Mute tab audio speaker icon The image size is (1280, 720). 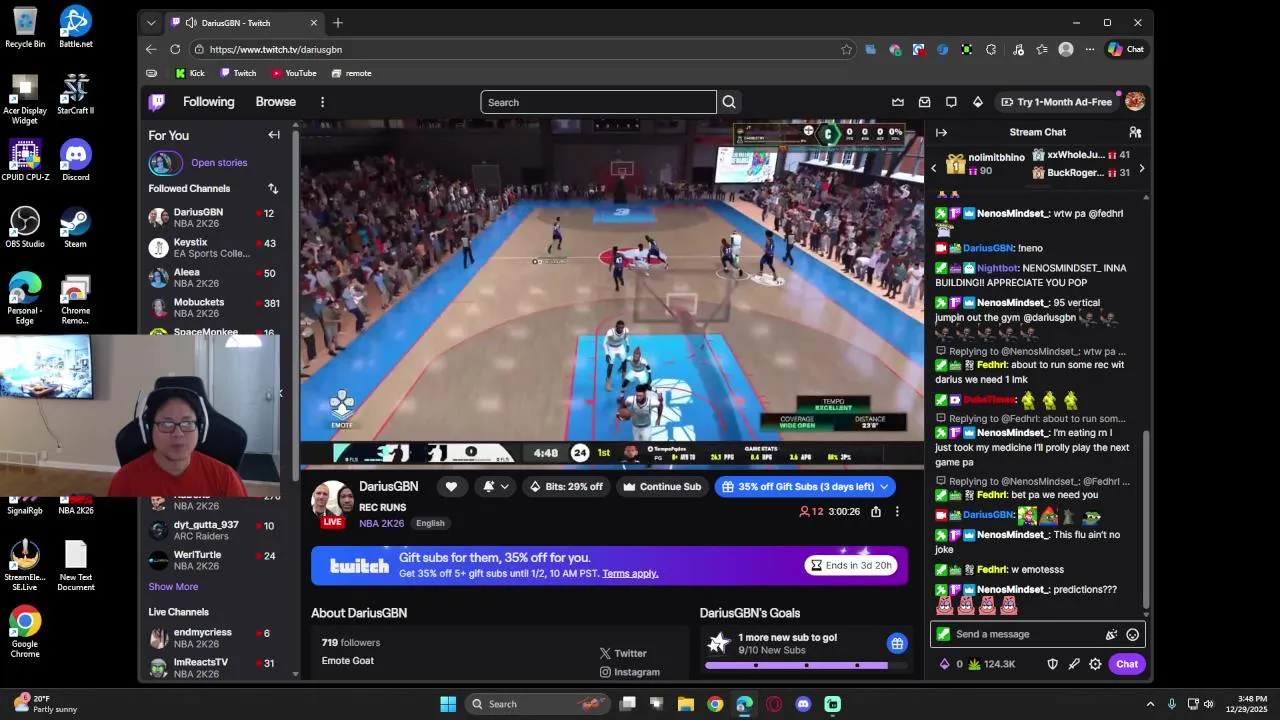click(x=191, y=22)
